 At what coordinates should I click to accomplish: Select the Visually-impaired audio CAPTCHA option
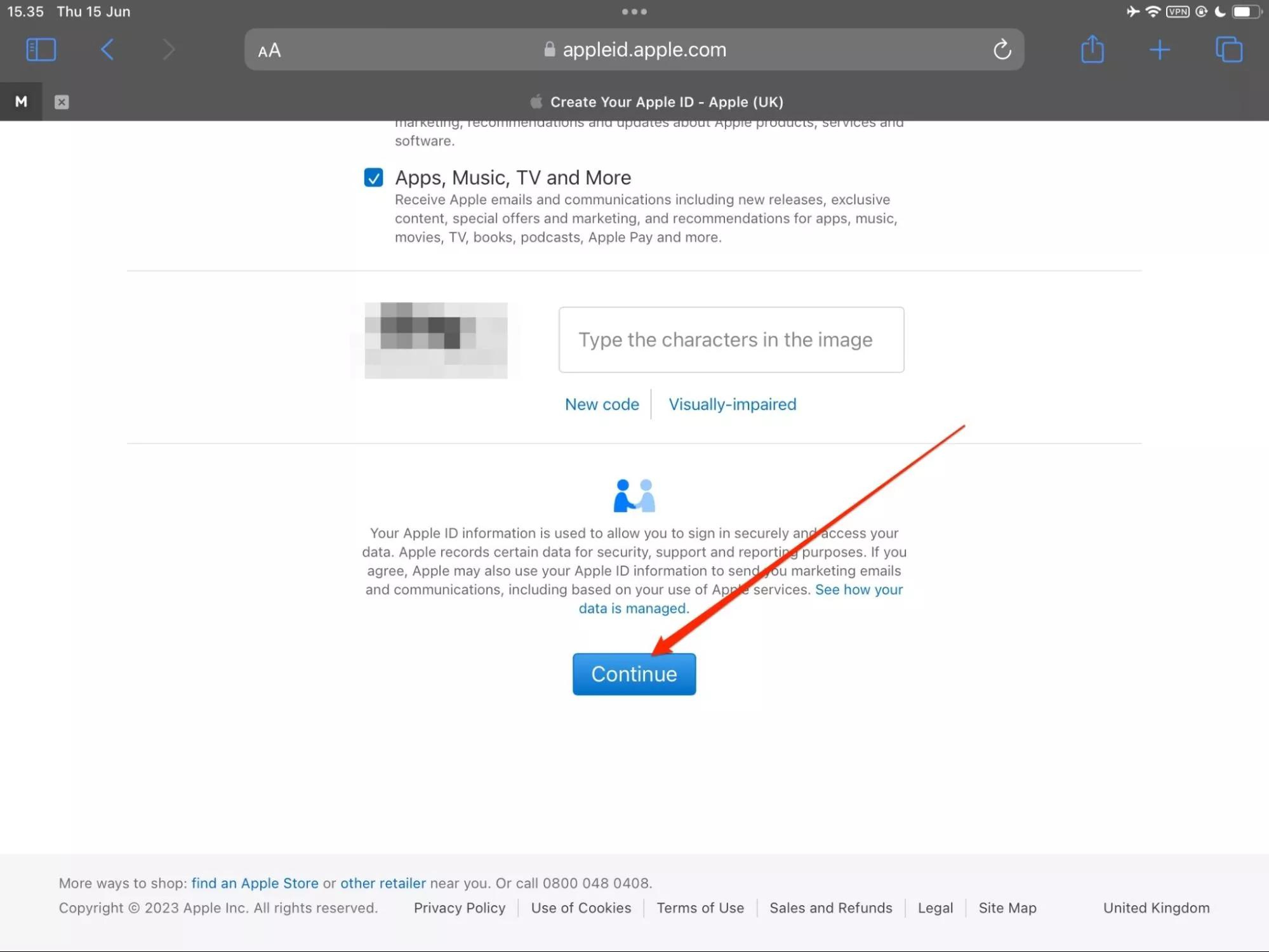732,404
